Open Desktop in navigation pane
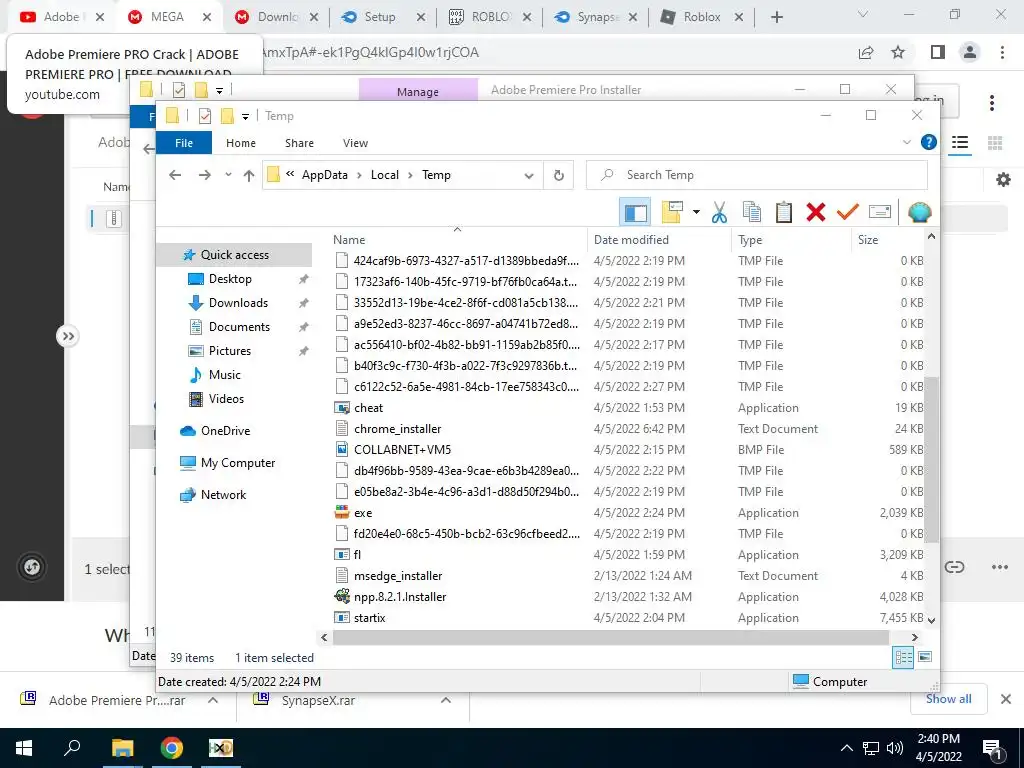The height and width of the screenshot is (768, 1024). [x=230, y=279]
